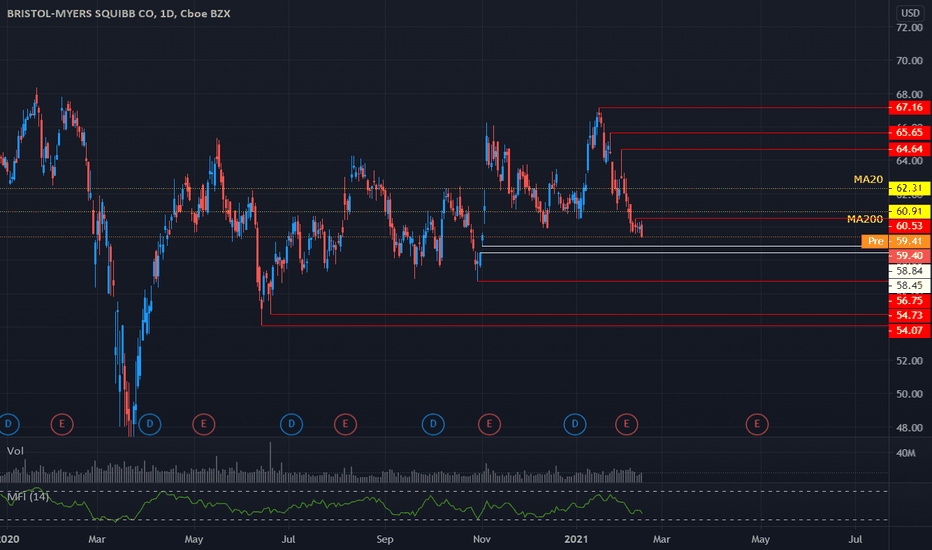Screen dimensions: 932x550
Task: Select the 65.65 red price label
Action: 909,133
